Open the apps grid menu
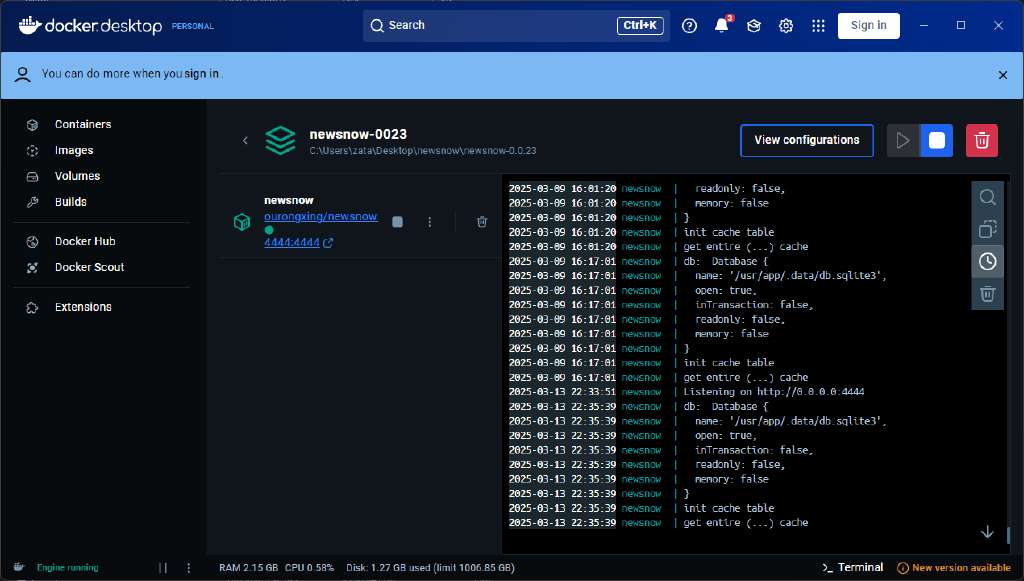 (x=818, y=25)
